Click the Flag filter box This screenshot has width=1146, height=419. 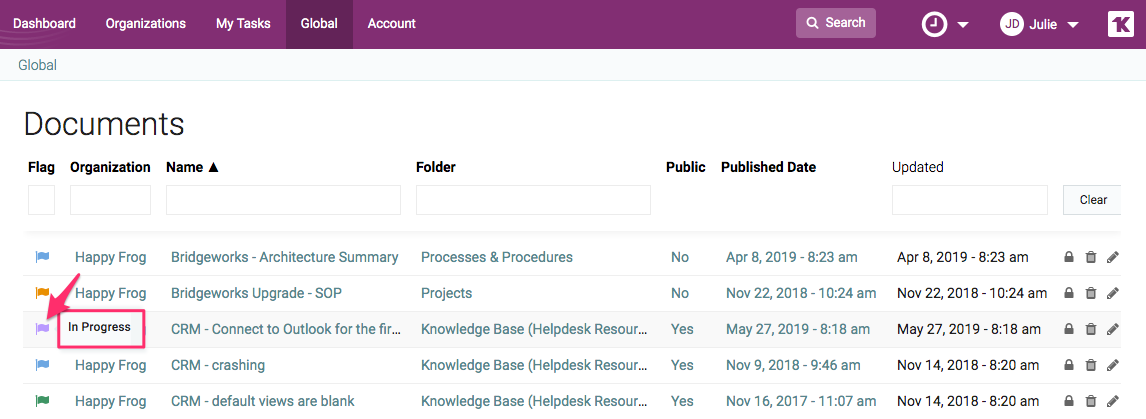42,200
